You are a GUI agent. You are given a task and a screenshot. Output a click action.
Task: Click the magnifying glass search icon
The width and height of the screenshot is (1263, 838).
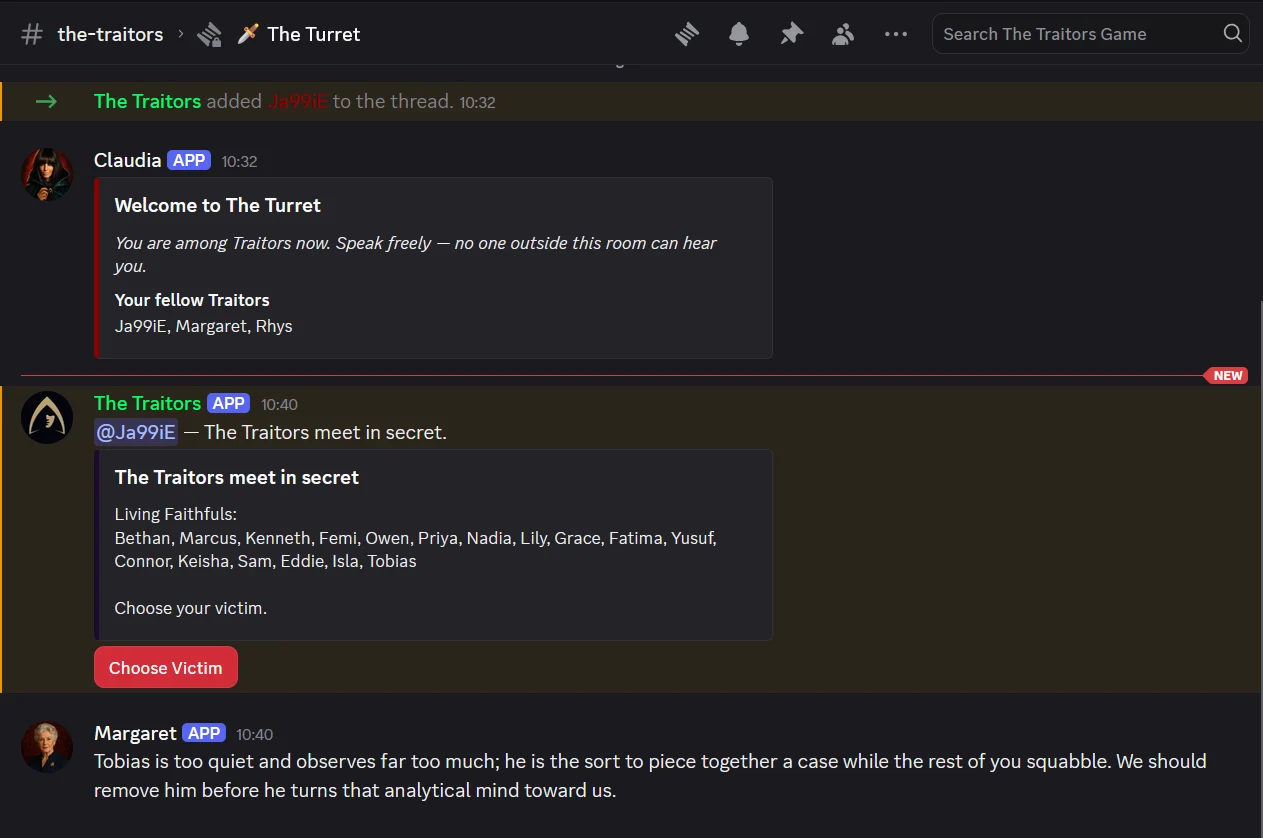pyautogui.click(x=1233, y=34)
